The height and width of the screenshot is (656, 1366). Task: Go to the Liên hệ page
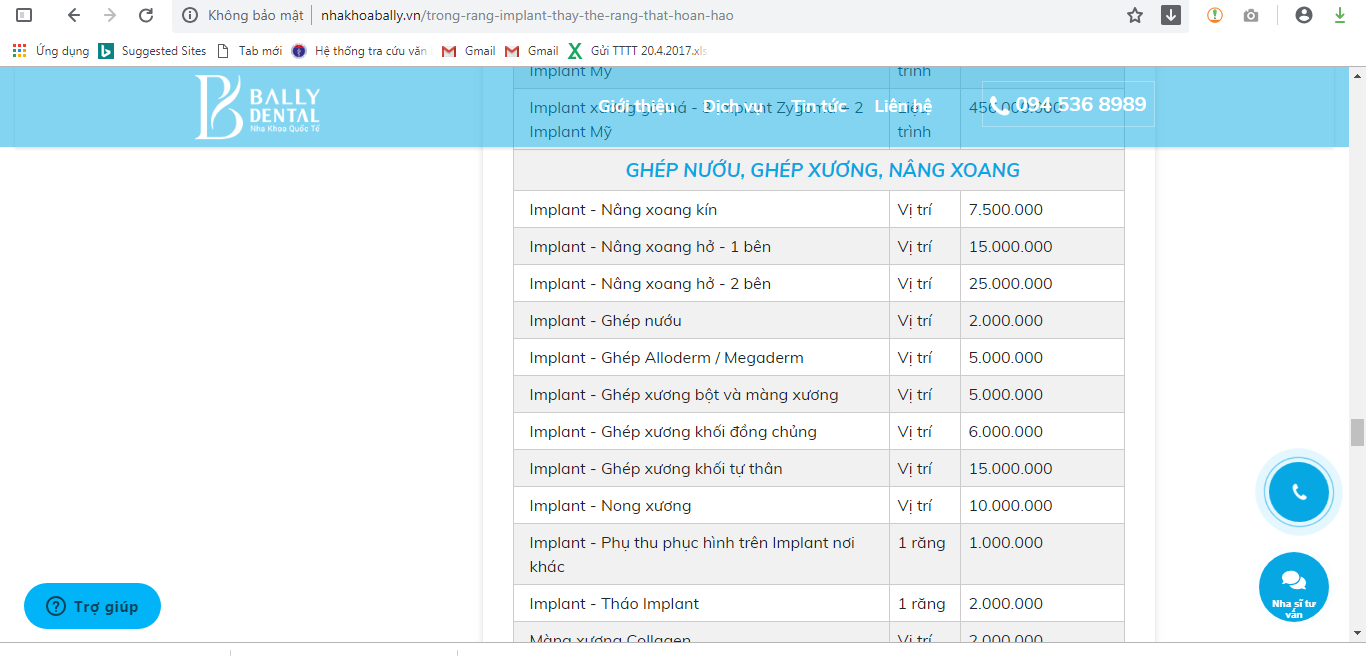902,106
